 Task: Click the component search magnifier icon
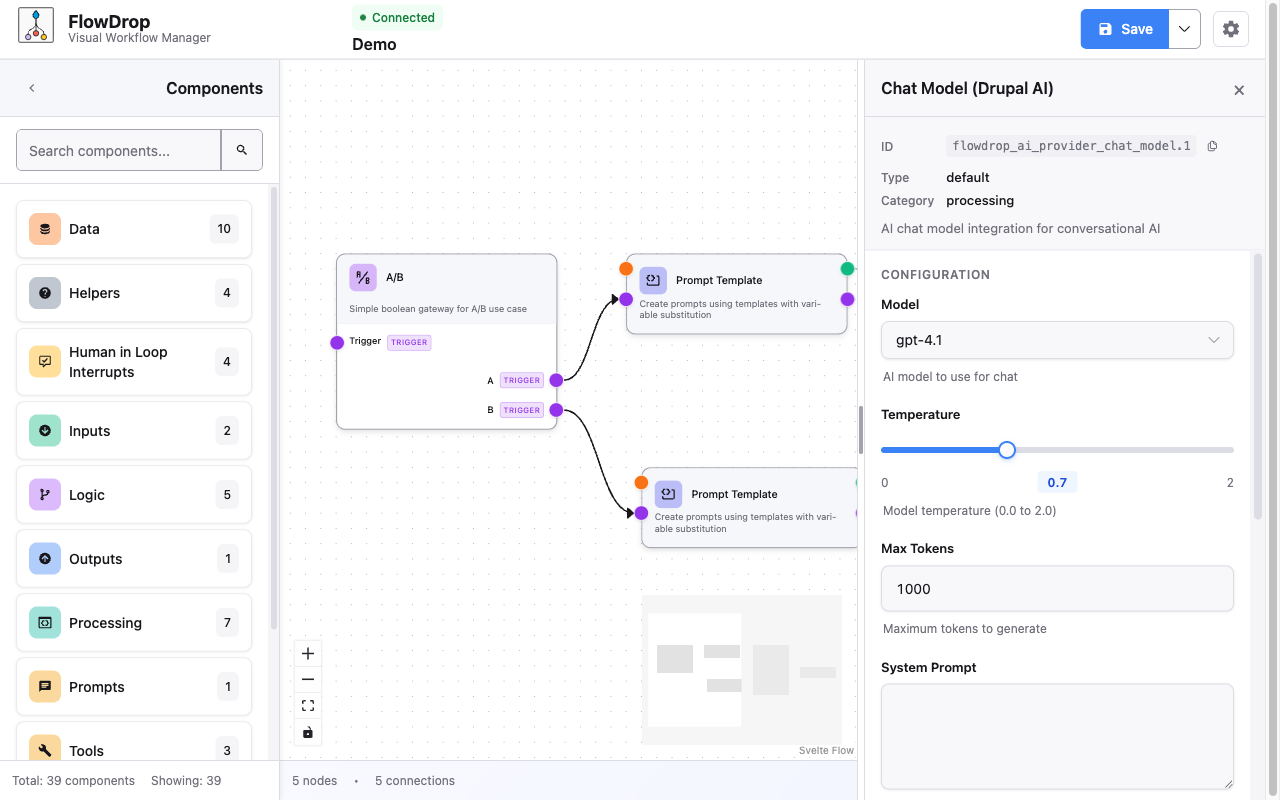[x=242, y=149]
